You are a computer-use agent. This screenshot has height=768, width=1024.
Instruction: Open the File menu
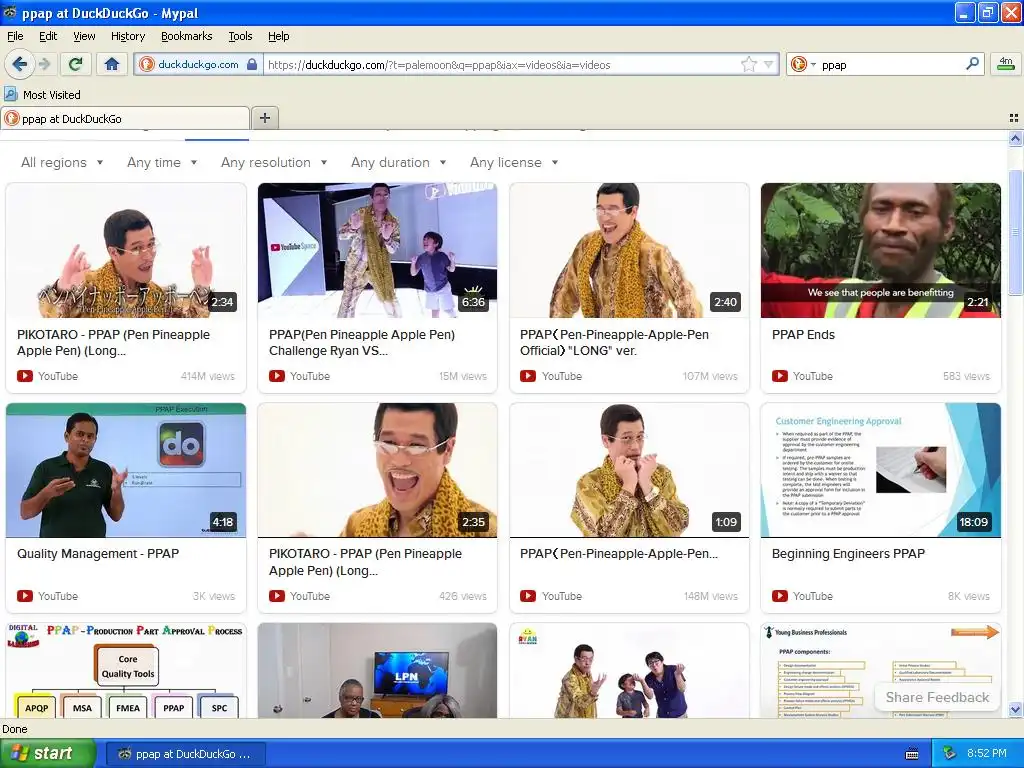pyautogui.click(x=15, y=36)
